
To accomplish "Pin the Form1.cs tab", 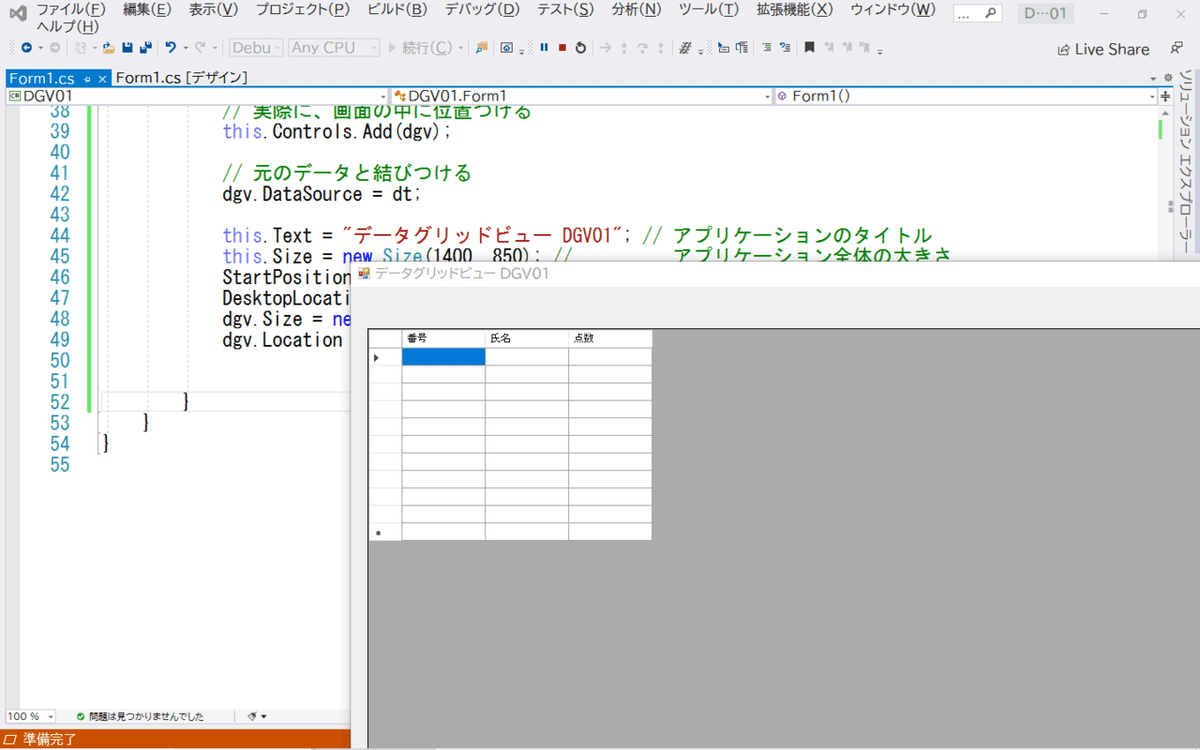I will pos(87,78).
